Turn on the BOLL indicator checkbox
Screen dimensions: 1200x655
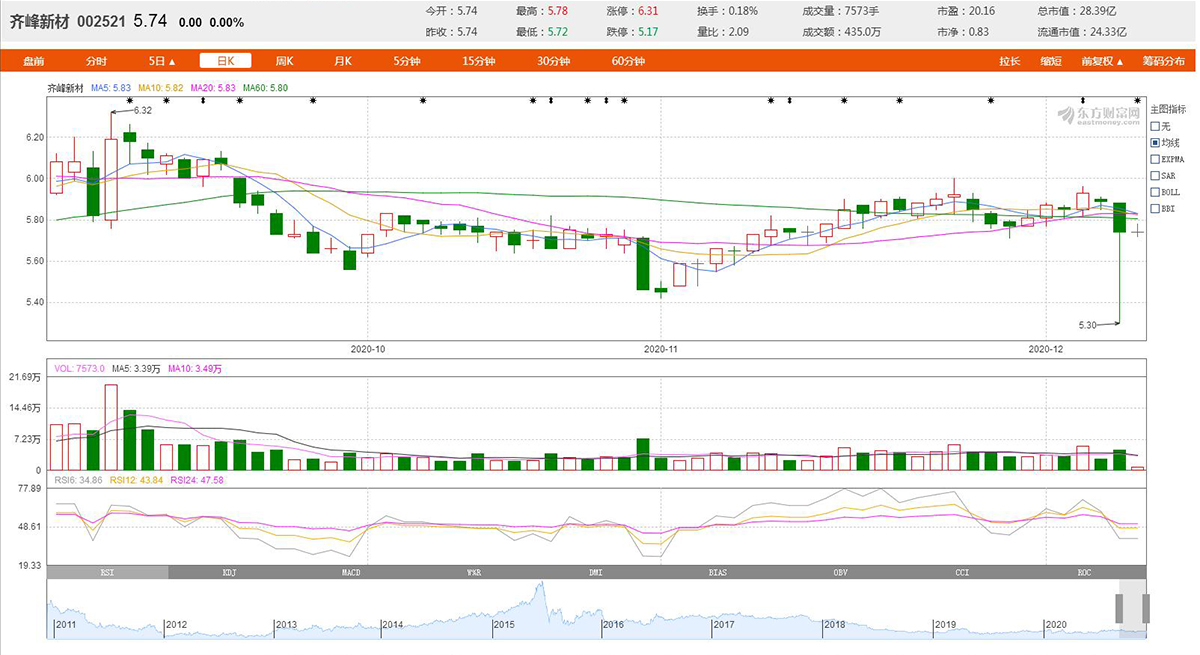click(1155, 192)
